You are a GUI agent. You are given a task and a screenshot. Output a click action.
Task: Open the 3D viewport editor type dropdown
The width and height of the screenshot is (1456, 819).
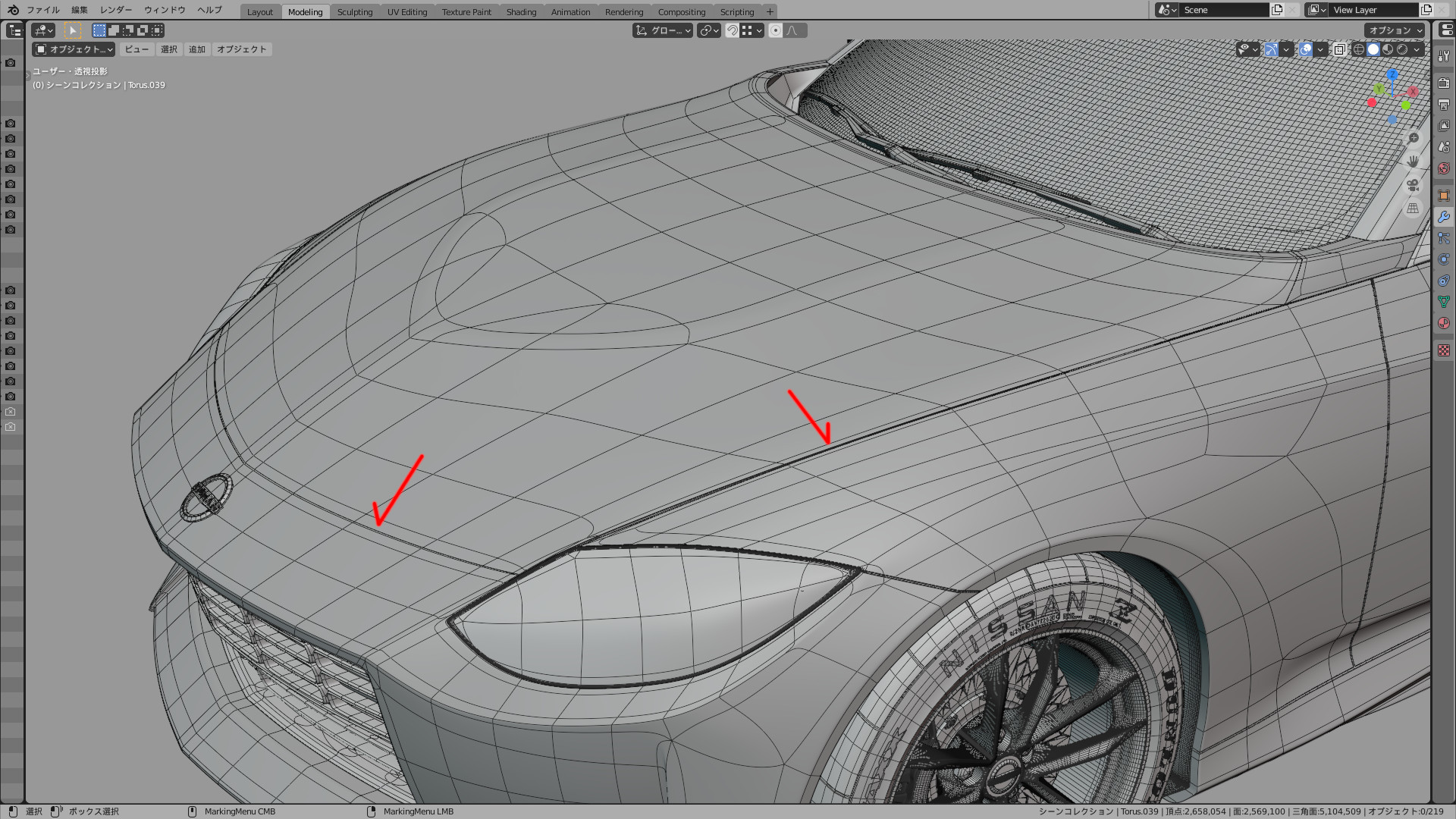43,30
